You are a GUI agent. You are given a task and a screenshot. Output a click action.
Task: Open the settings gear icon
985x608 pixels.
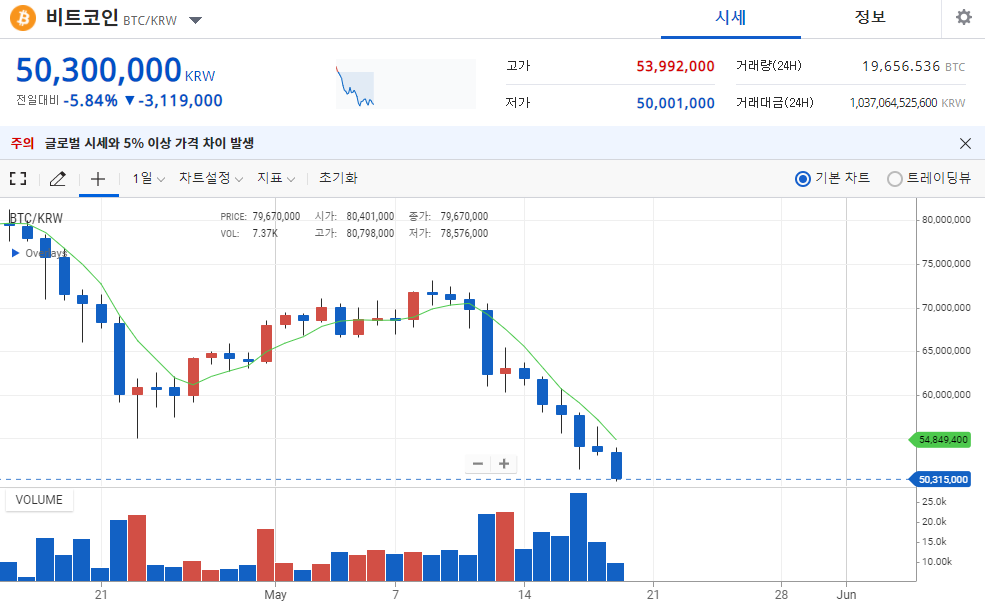coord(964,18)
